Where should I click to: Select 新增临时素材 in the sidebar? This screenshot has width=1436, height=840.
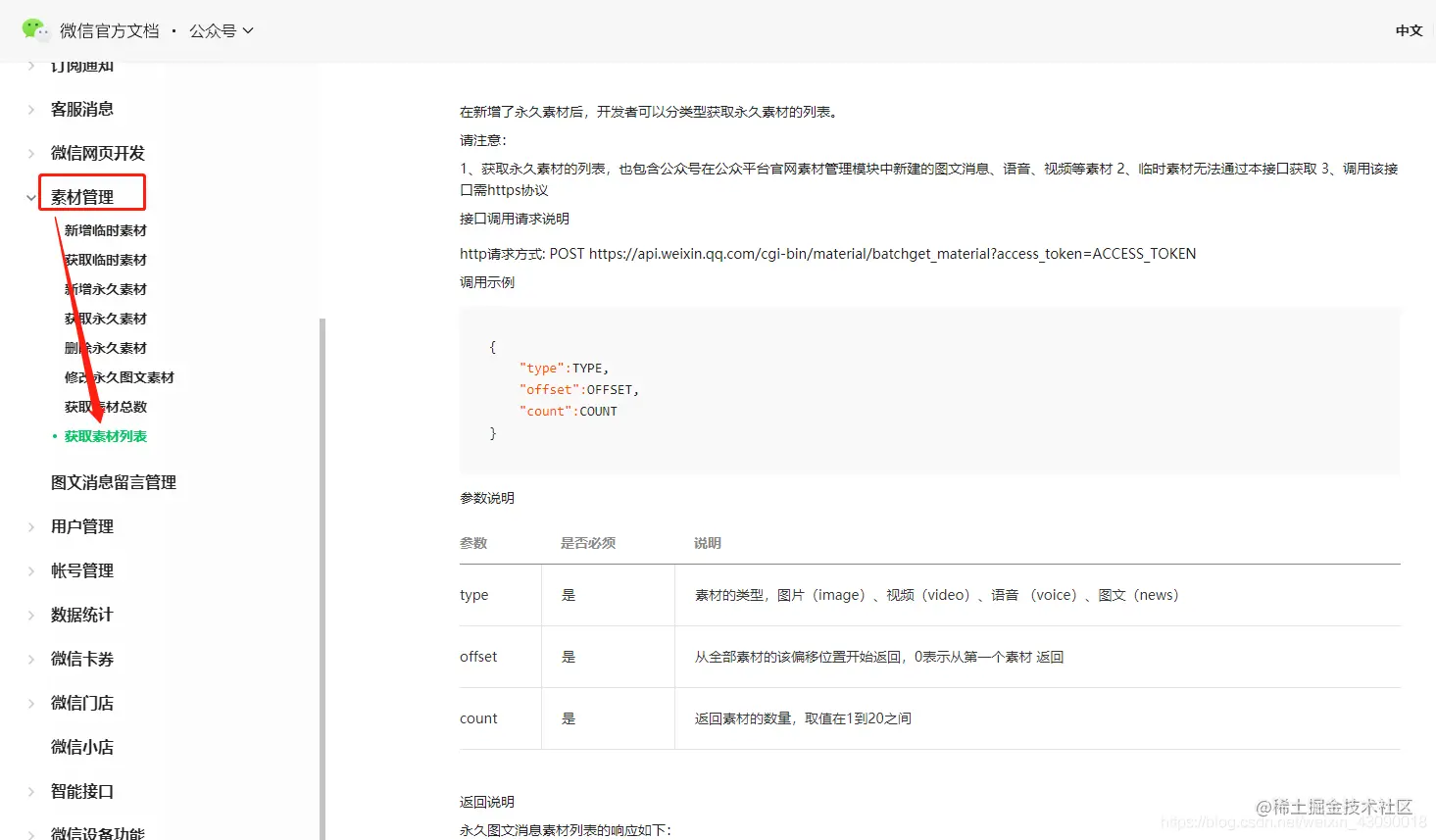105,229
